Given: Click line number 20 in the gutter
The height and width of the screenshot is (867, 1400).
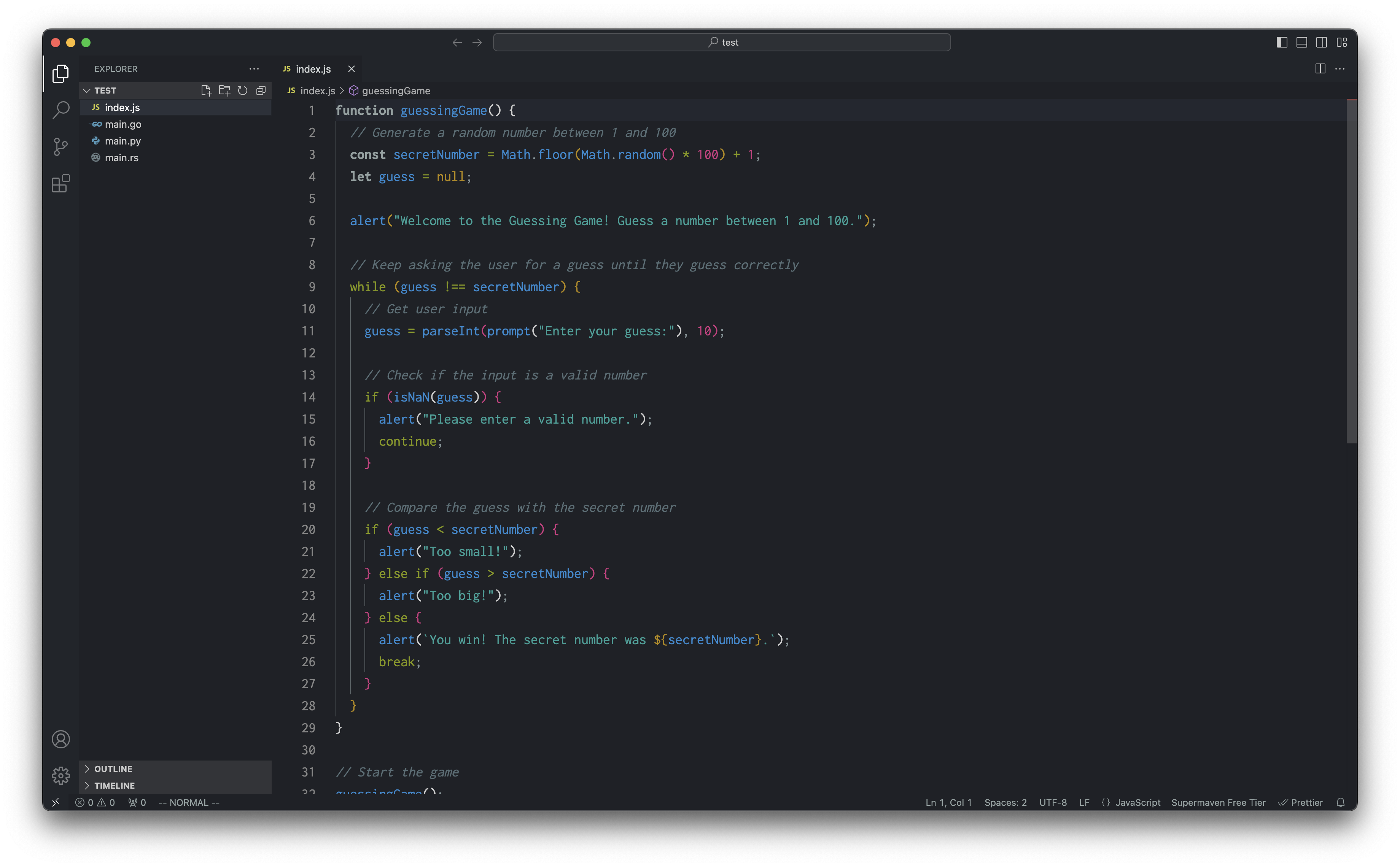Looking at the screenshot, I should pyautogui.click(x=309, y=529).
